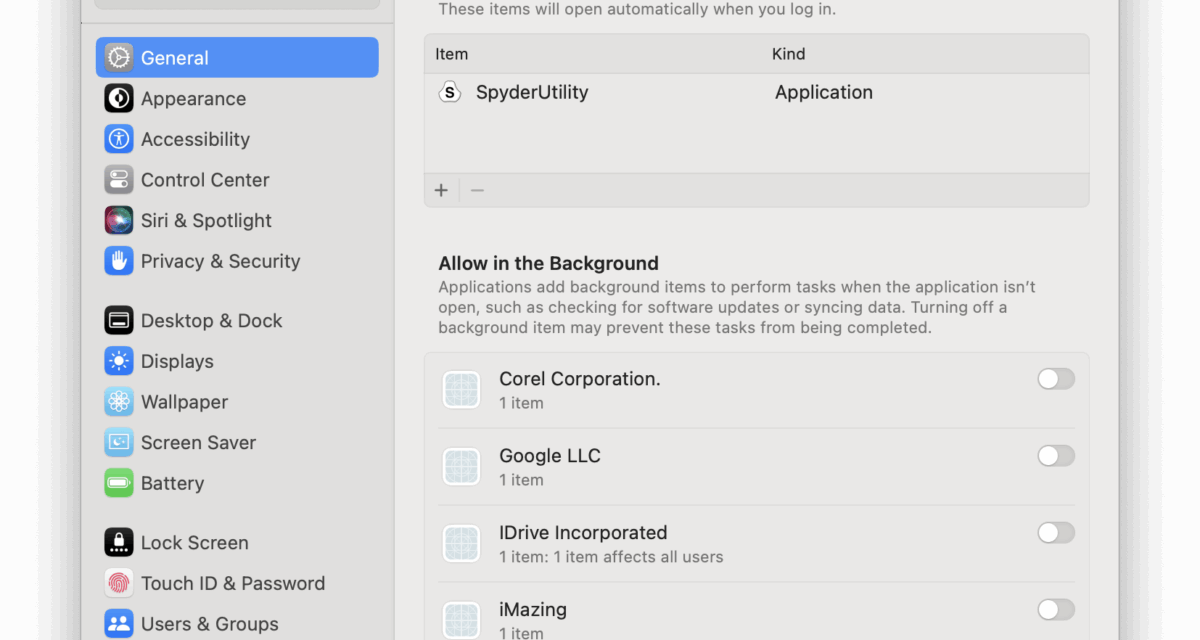Select Screen Saver in sidebar
1200x640 pixels.
[237, 442]
